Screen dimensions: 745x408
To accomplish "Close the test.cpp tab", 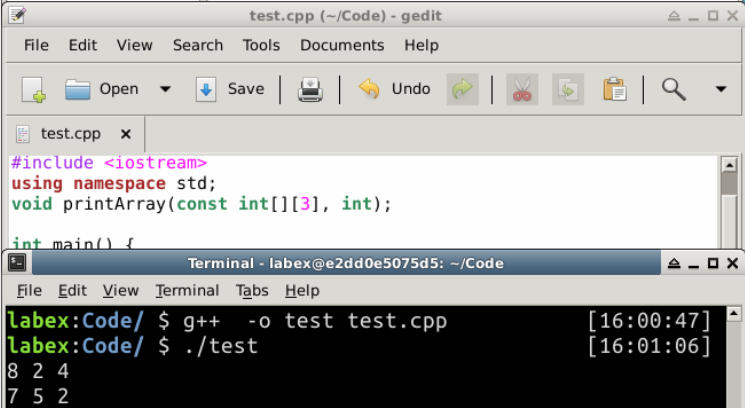I will (x=126, y=134).
